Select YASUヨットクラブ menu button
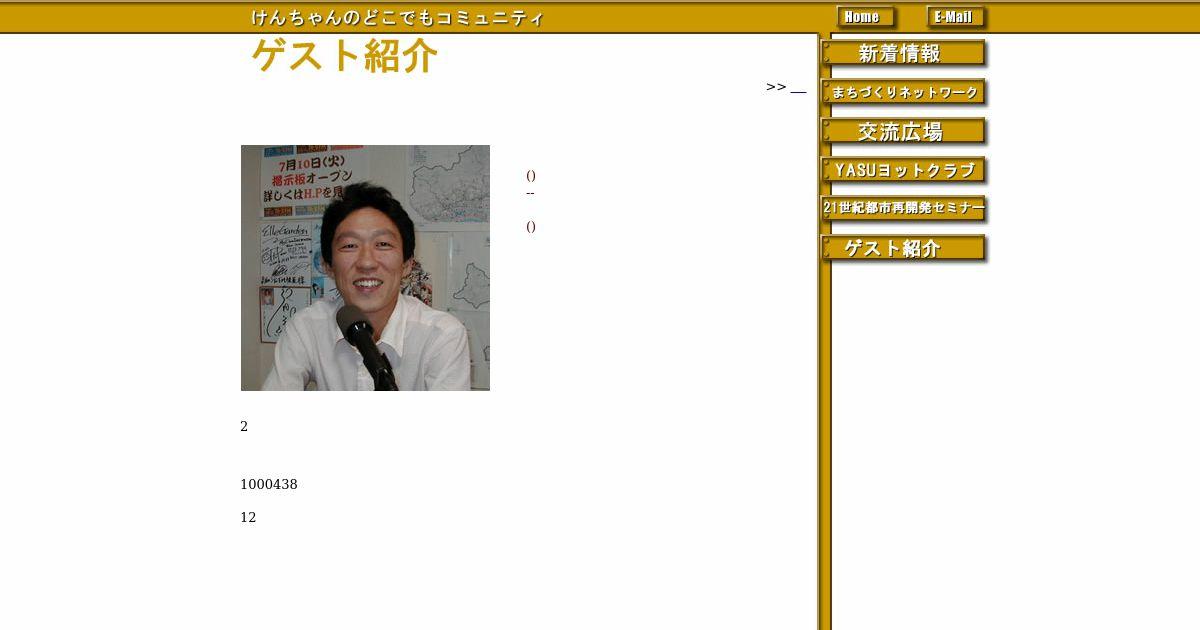This screenshot has width=1200, height=630. click(x=904, y=171)
